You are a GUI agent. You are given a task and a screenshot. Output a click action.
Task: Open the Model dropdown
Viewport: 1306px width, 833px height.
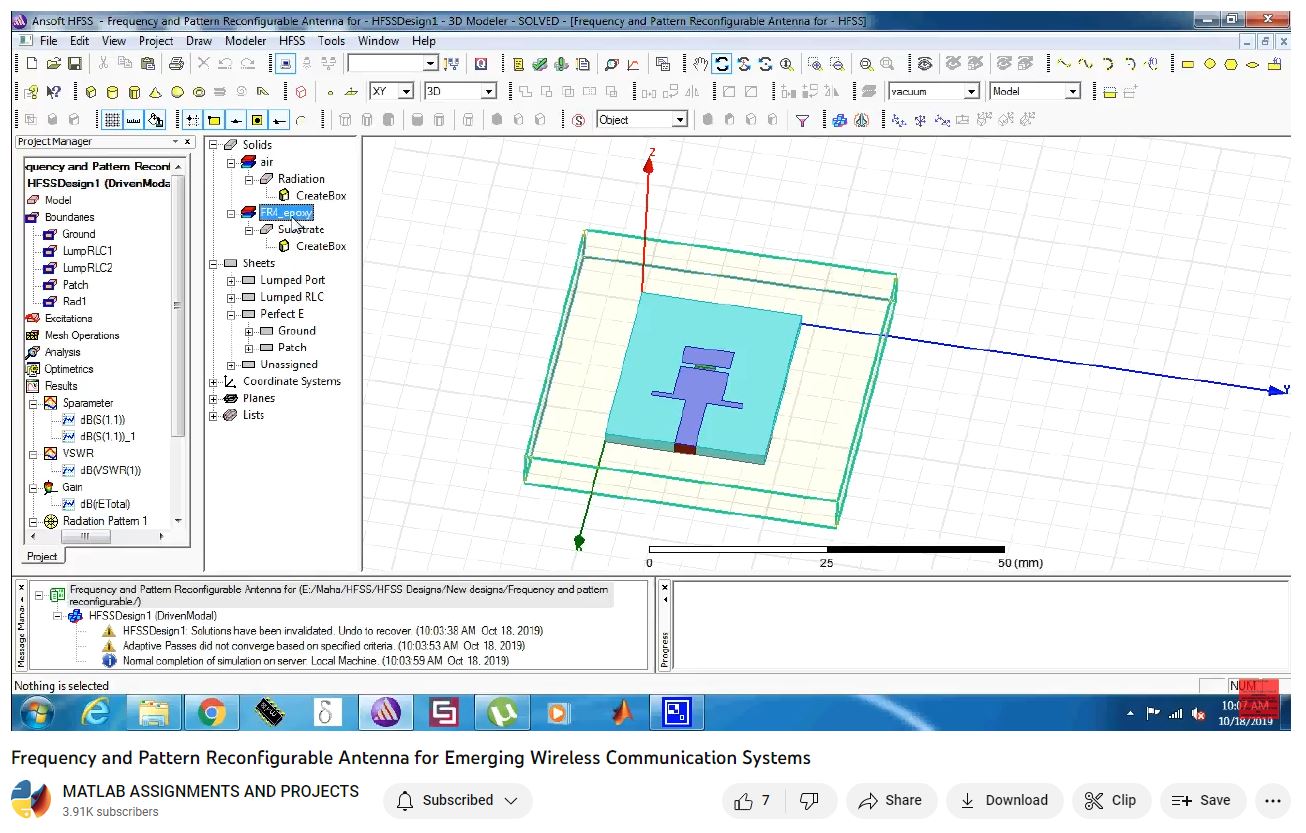click(x=1035, y=91)
